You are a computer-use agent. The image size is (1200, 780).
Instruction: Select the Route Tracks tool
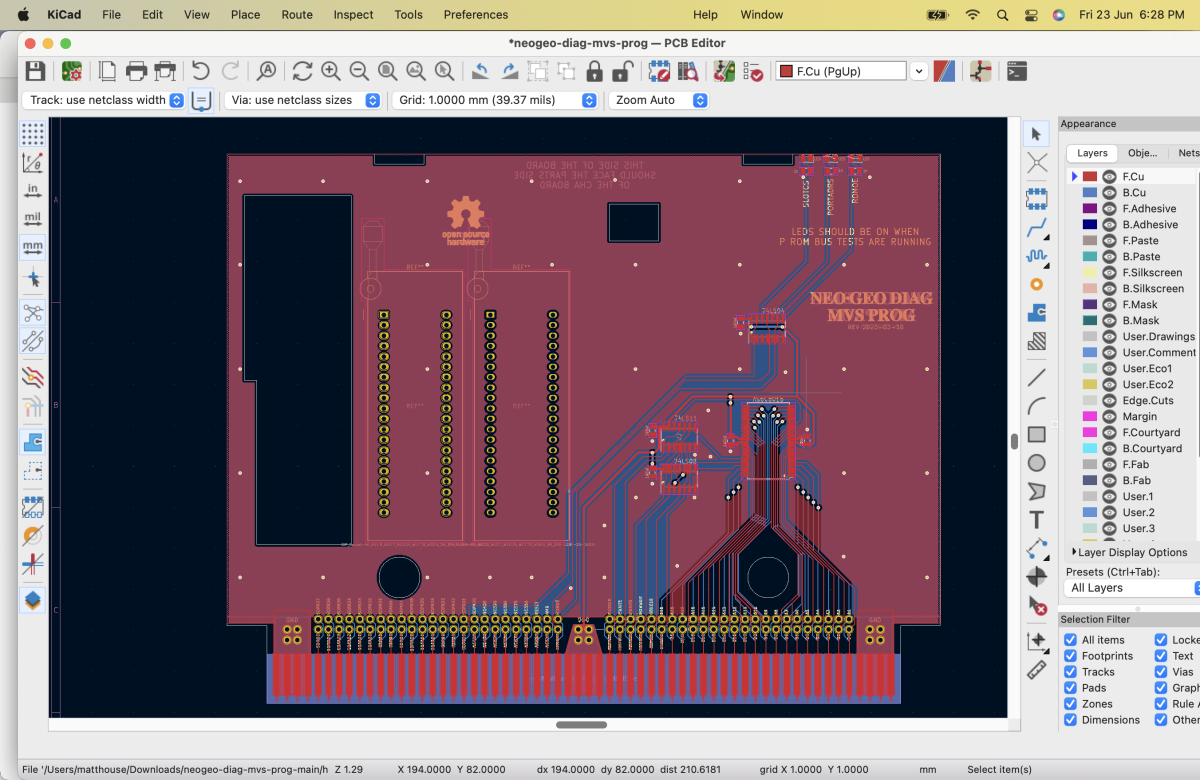(x=1037, y=228)
